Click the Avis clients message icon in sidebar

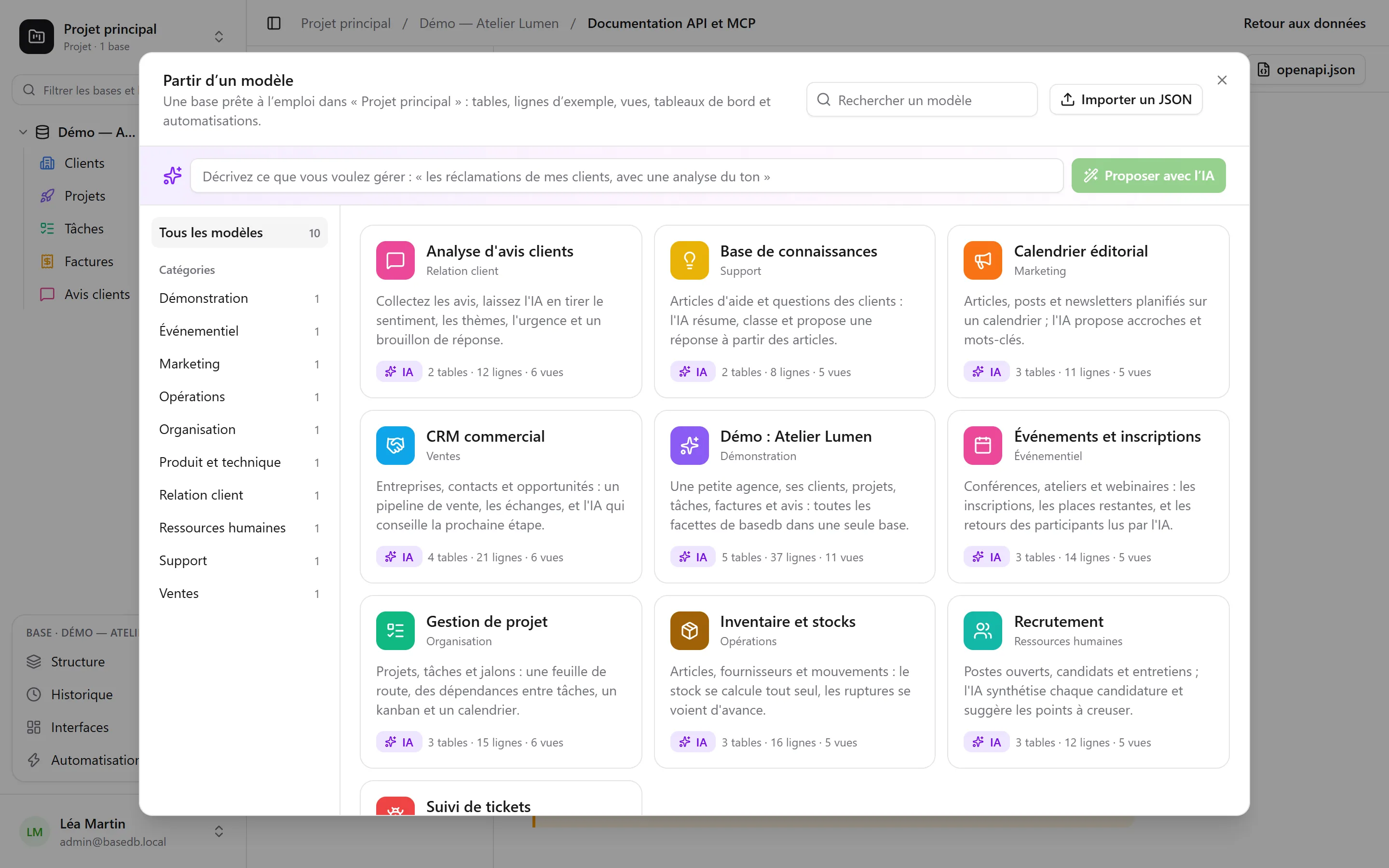[x=47, y=294]
